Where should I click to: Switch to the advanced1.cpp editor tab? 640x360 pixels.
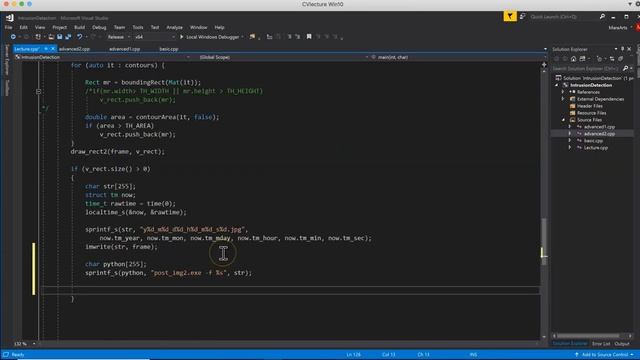click(x=124, y=49)
